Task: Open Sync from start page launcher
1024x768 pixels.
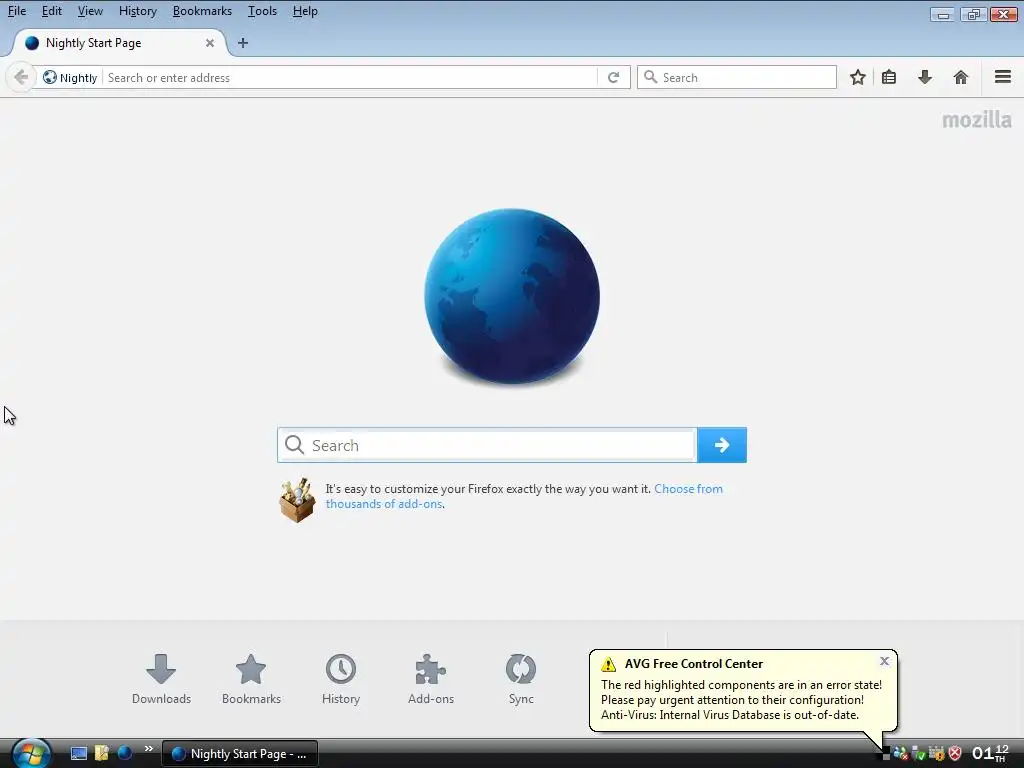Action: (x=521, y=679)
